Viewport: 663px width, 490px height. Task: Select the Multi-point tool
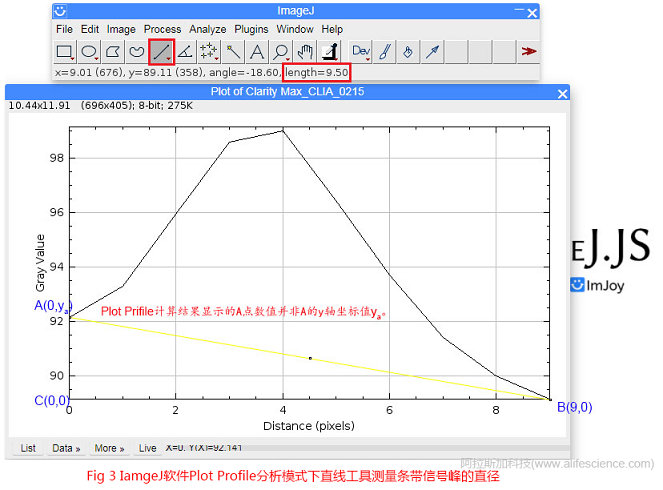[209, 50]
